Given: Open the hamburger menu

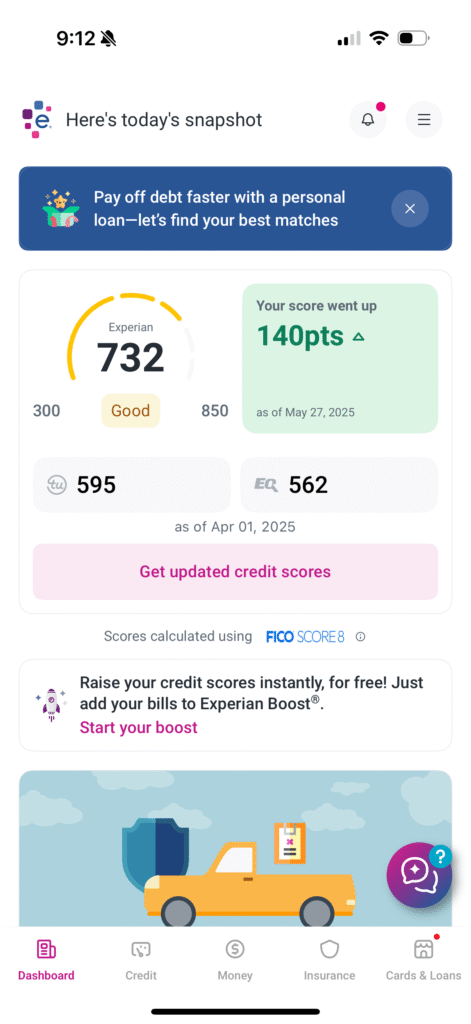Looking at the screenshot, I should pyautogui.click(x=424, y=120).
